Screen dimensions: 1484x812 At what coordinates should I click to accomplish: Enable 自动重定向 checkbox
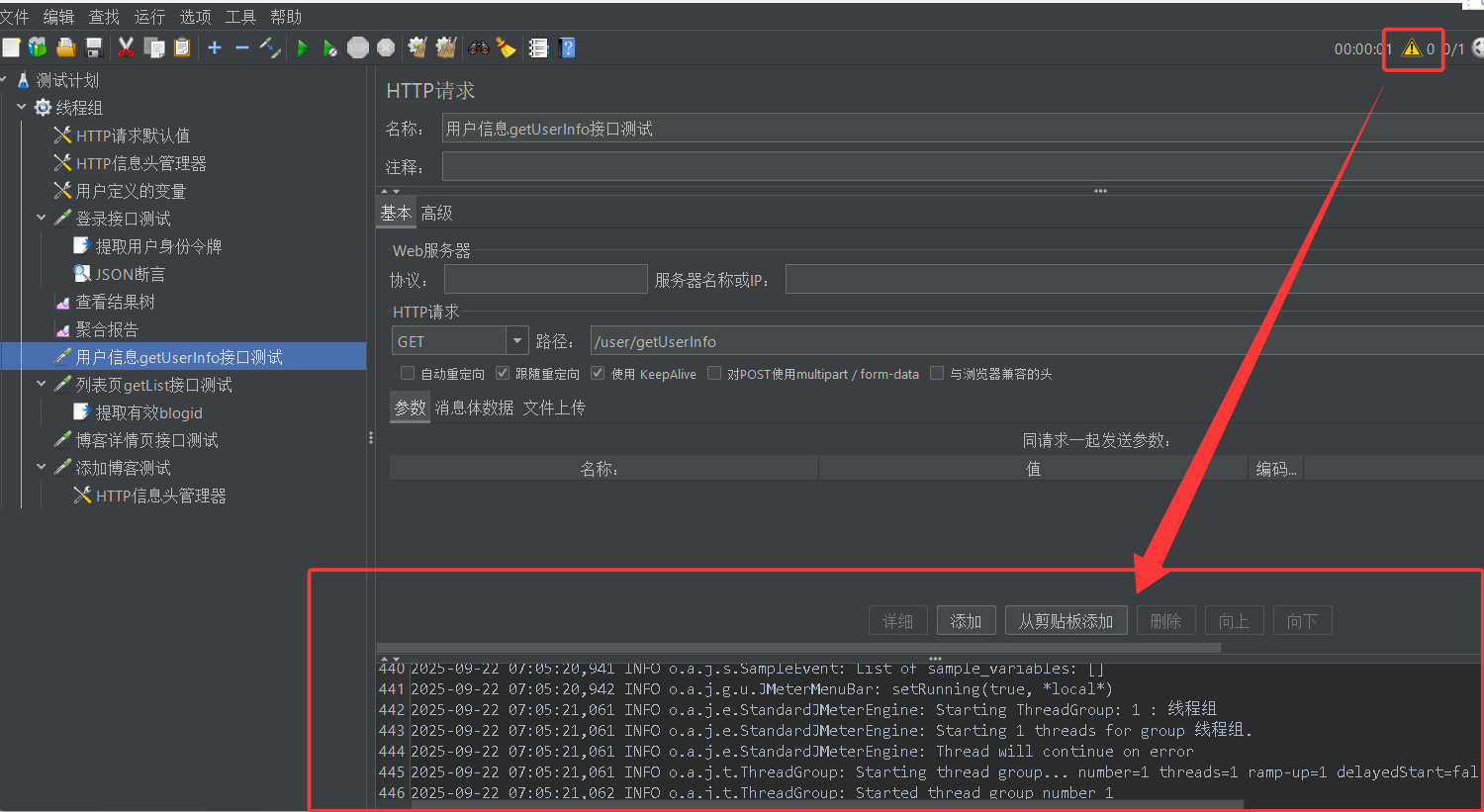408,373
